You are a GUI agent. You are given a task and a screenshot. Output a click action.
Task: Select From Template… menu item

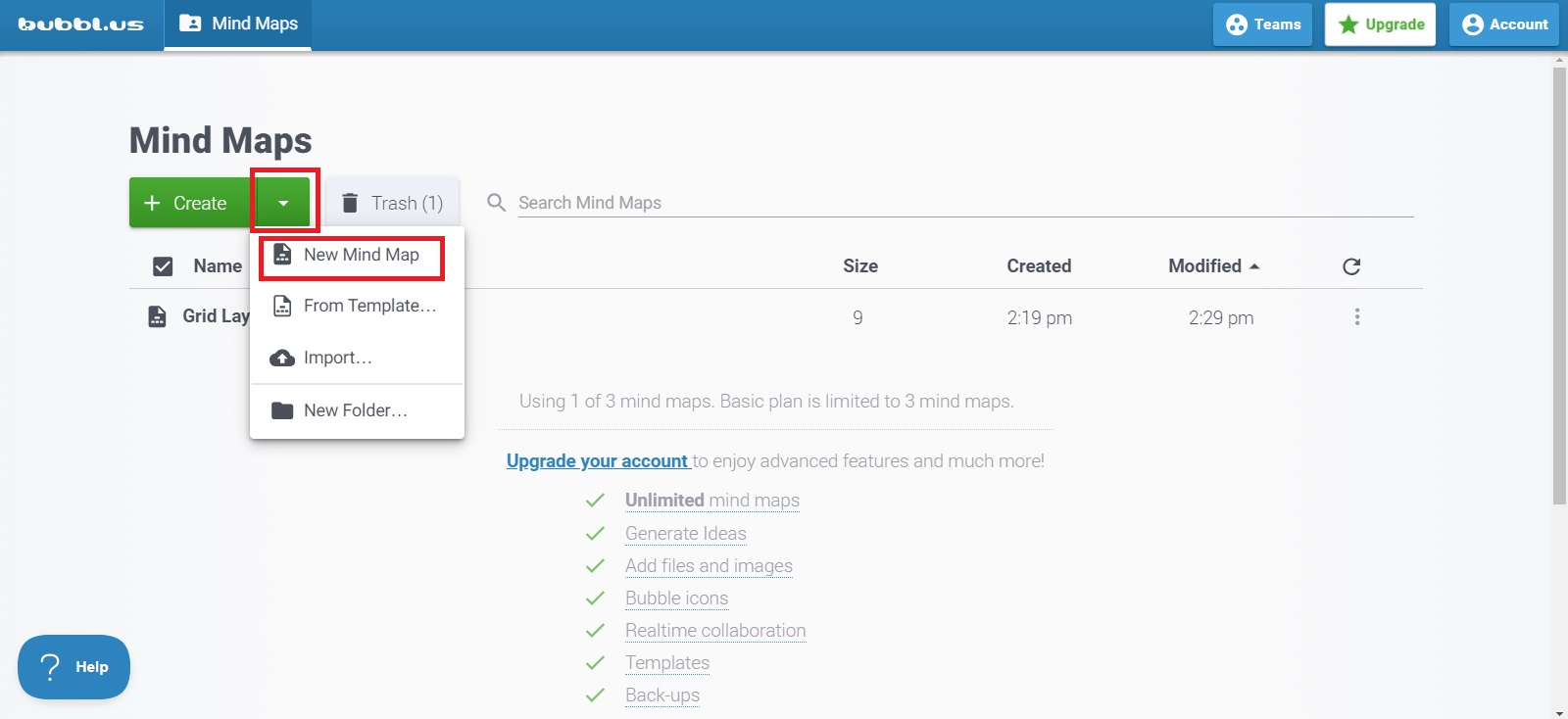(357, 306)
